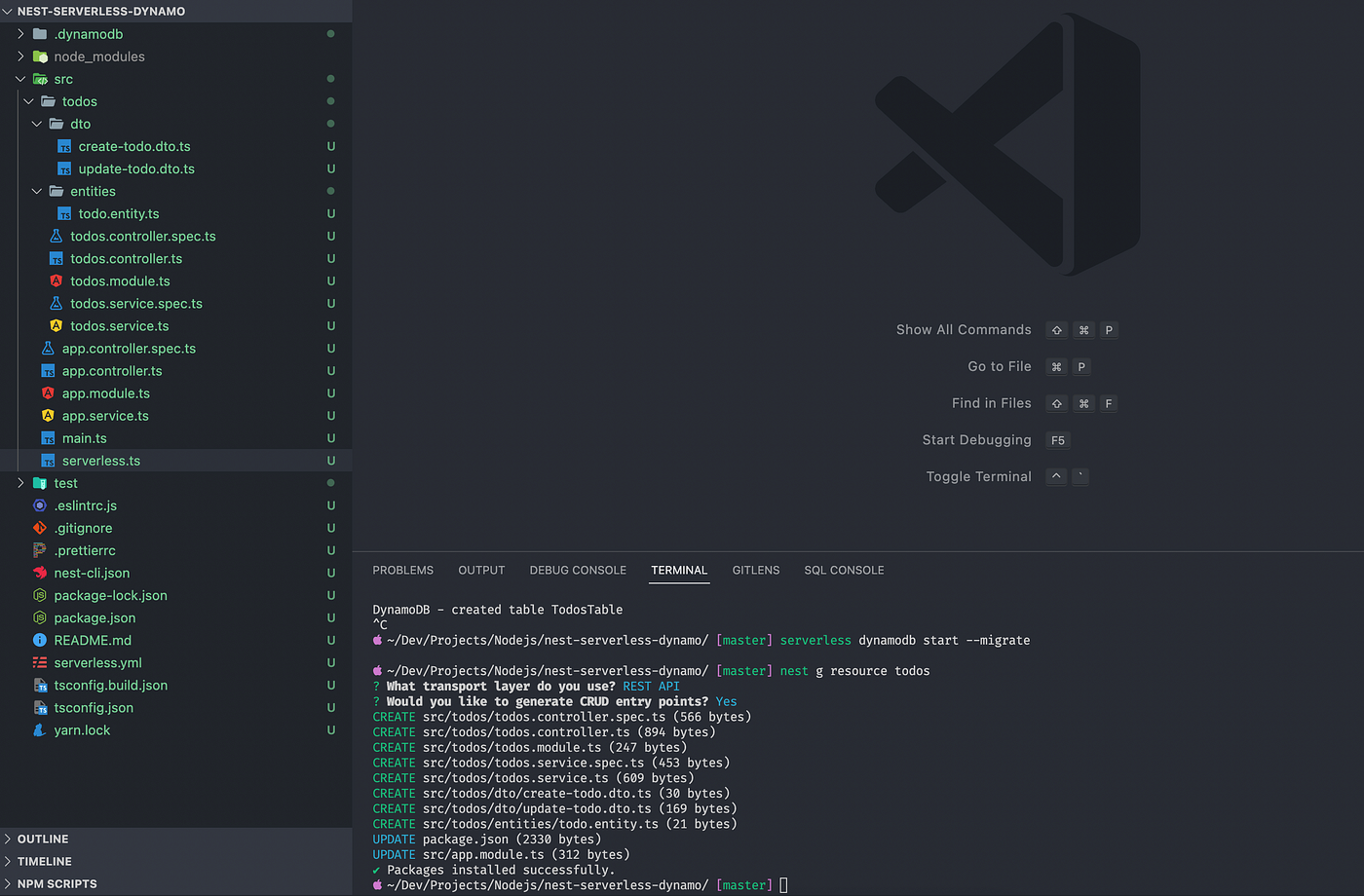Image resolution: width=1364 pixels, height=896 pixels.
Task: Click the yellow service icon beside app.service.ts
Action: (x=48, y=415)
